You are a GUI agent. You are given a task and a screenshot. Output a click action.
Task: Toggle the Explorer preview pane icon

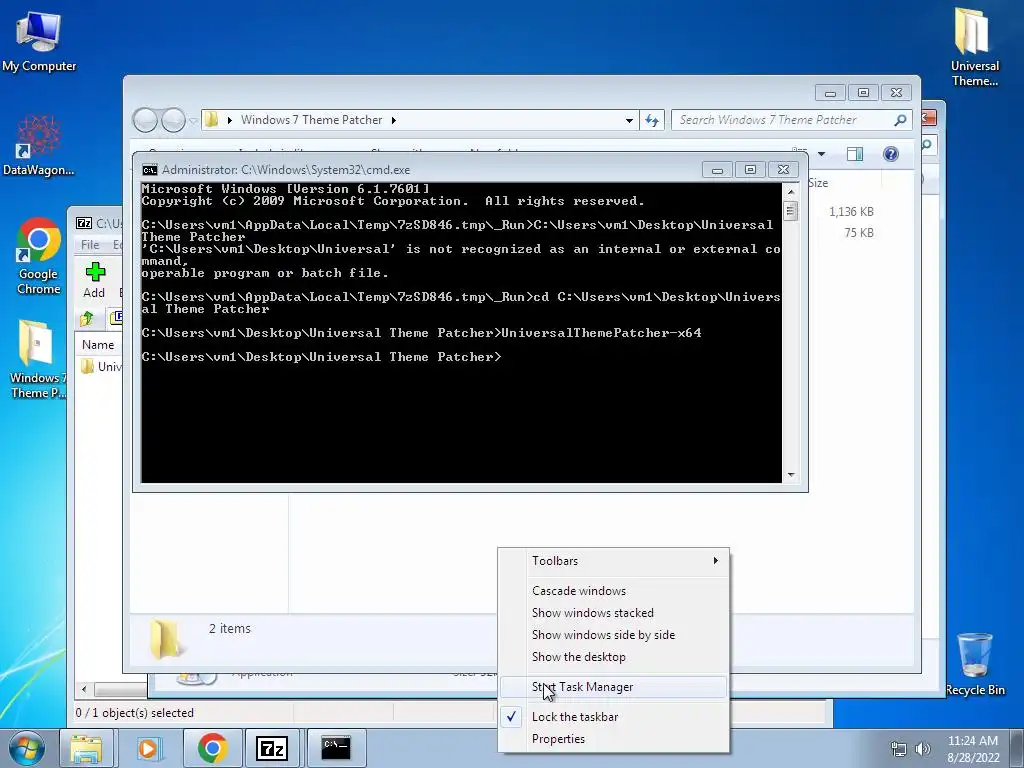click(x=854, y=153)
